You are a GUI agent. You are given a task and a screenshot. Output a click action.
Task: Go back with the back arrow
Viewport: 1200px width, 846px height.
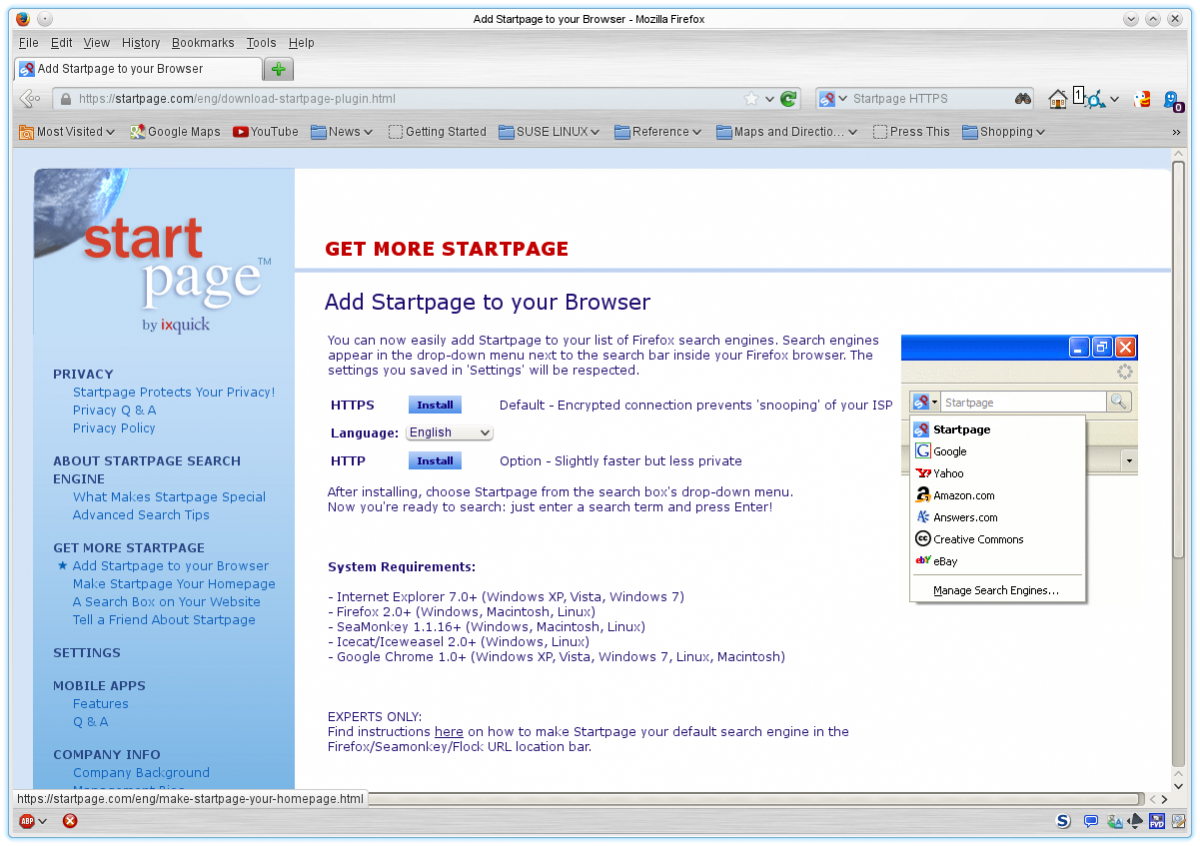click(30, 99)
